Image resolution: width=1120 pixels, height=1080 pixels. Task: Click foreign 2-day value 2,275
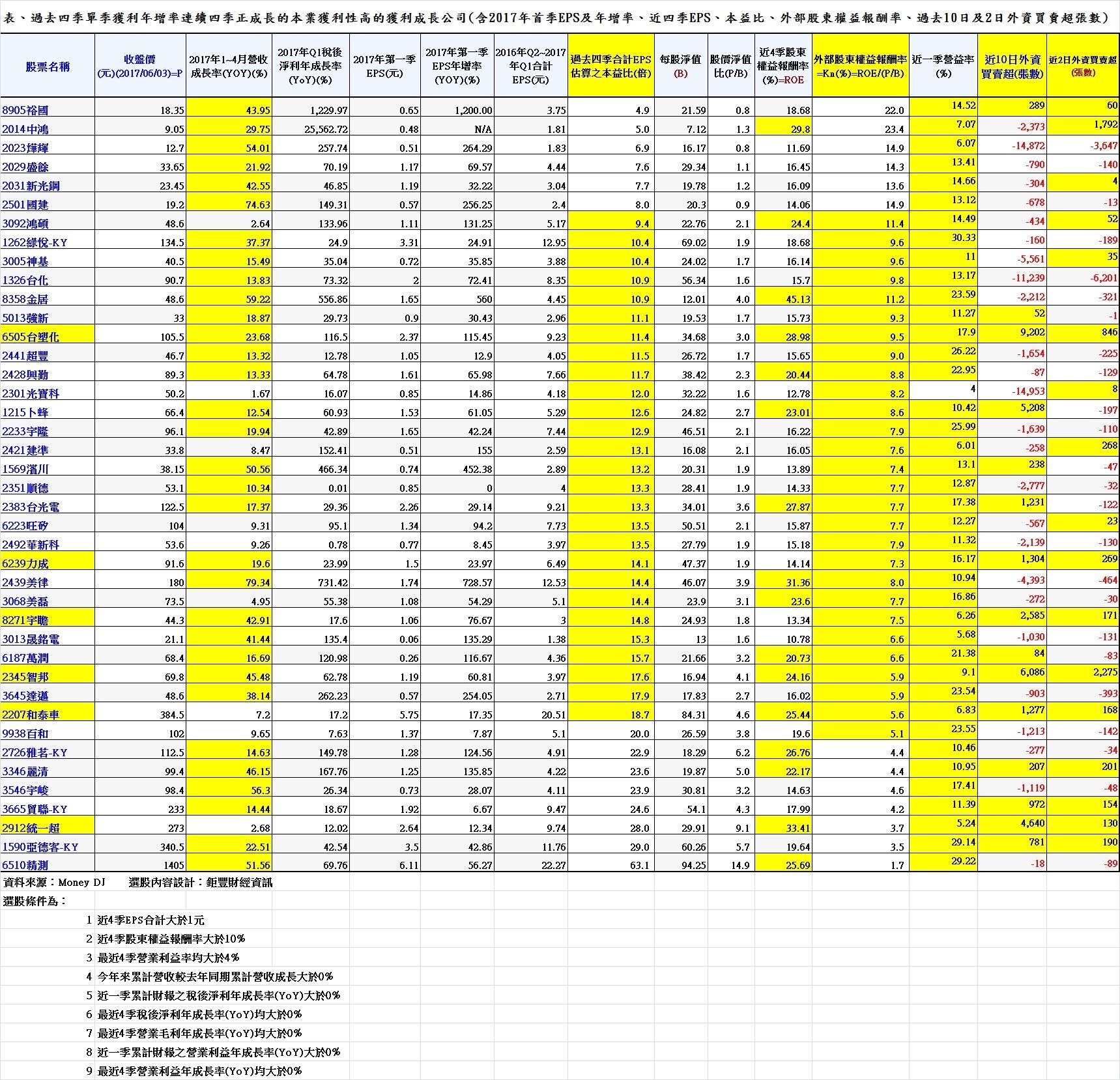(x=1105, y=672)
